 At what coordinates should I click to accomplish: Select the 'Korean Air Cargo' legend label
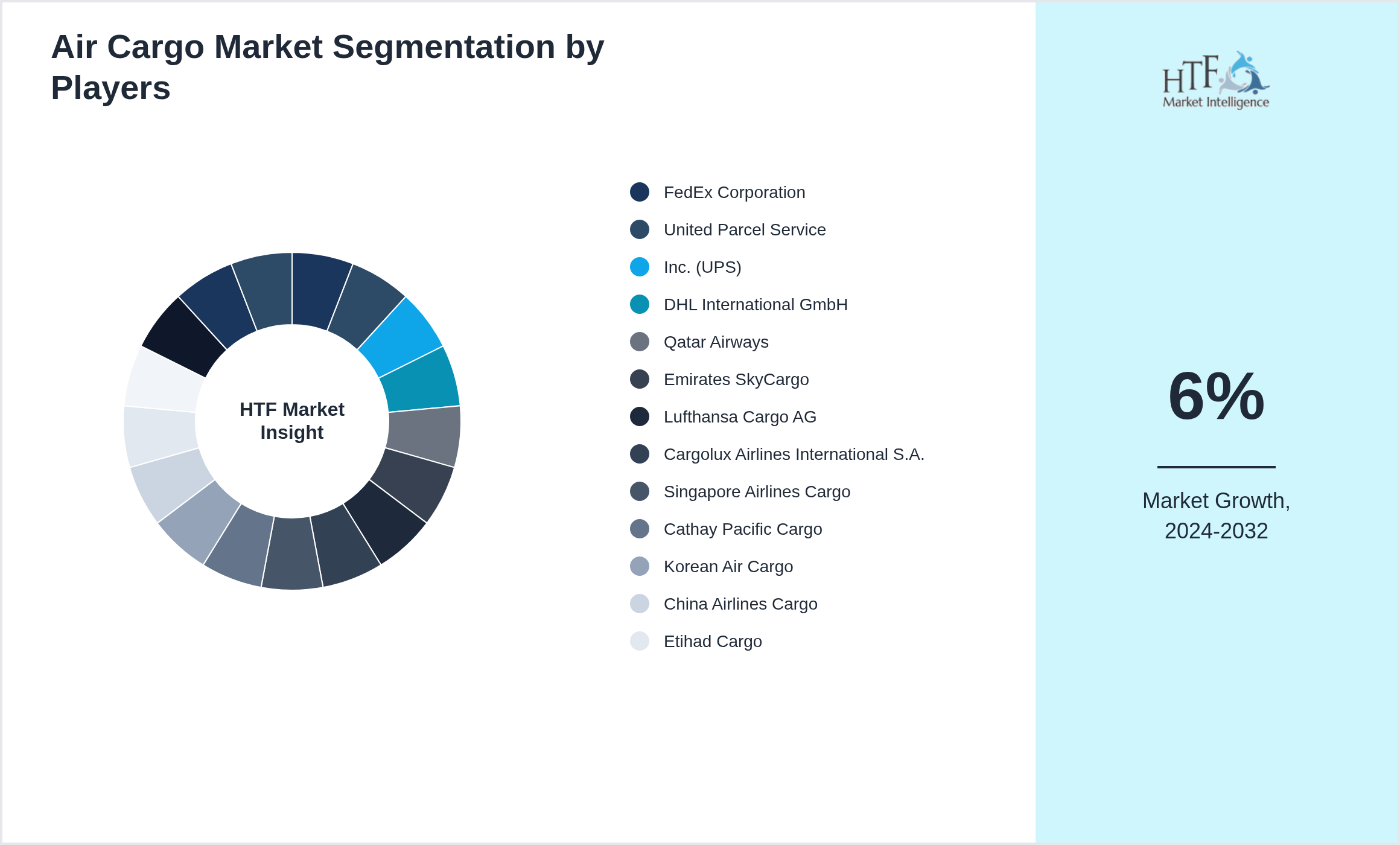click(x=728, y=566)
